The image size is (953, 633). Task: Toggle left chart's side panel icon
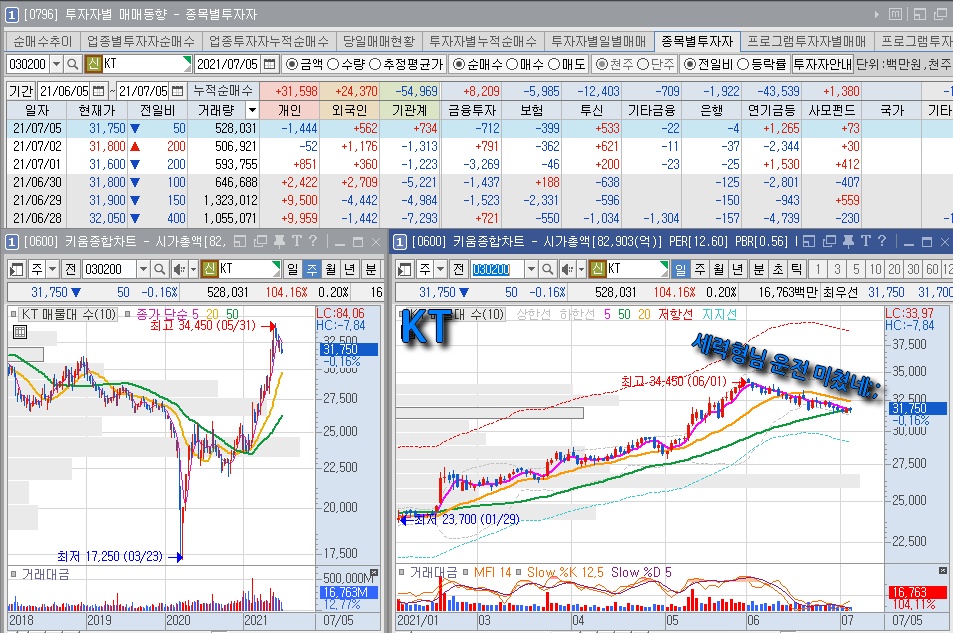click(17, 269)
